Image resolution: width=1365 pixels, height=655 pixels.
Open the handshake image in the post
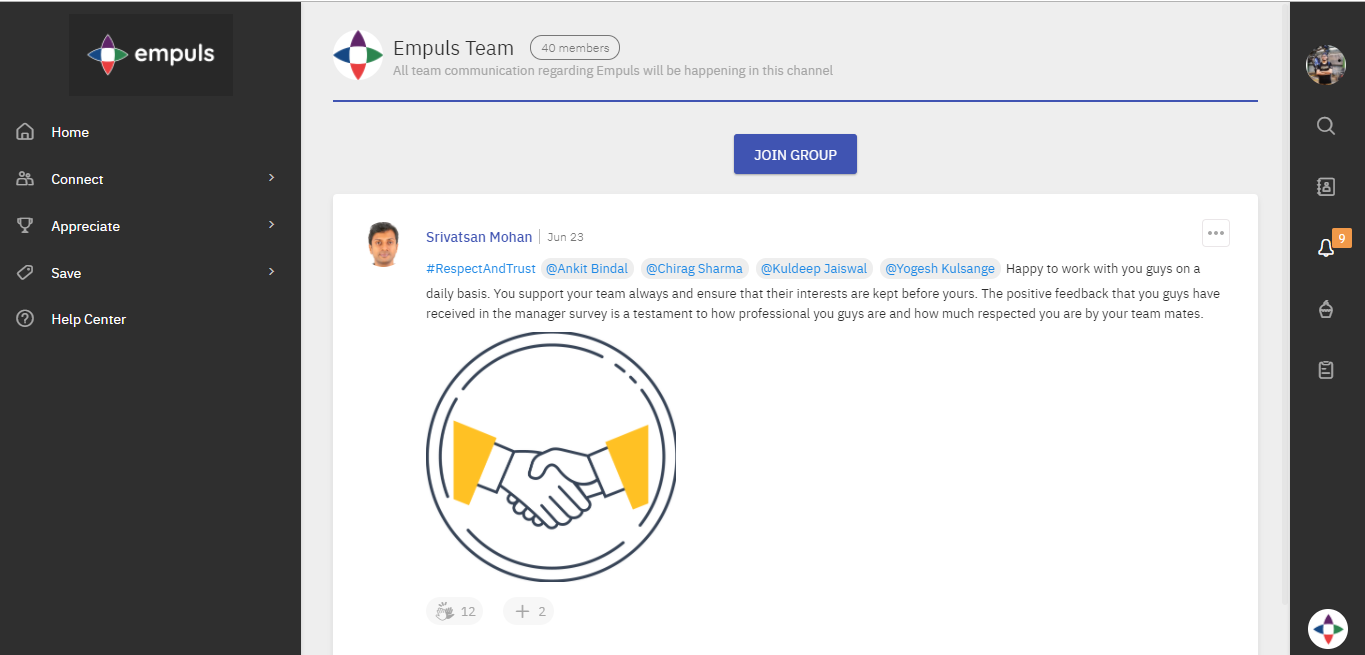pyautogui.click(x=551, y=457)
